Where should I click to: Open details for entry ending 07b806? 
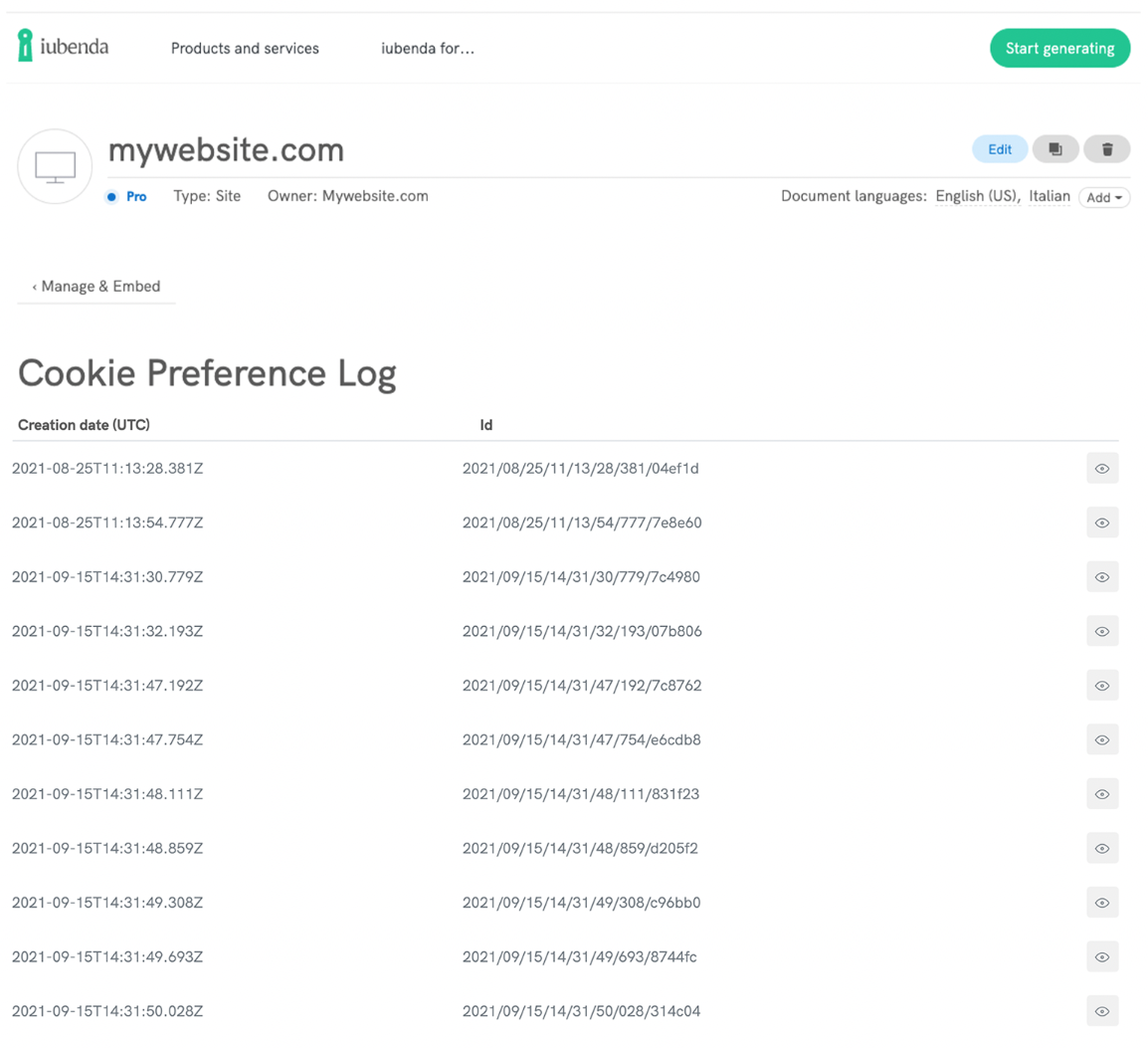click(1102, 630)
